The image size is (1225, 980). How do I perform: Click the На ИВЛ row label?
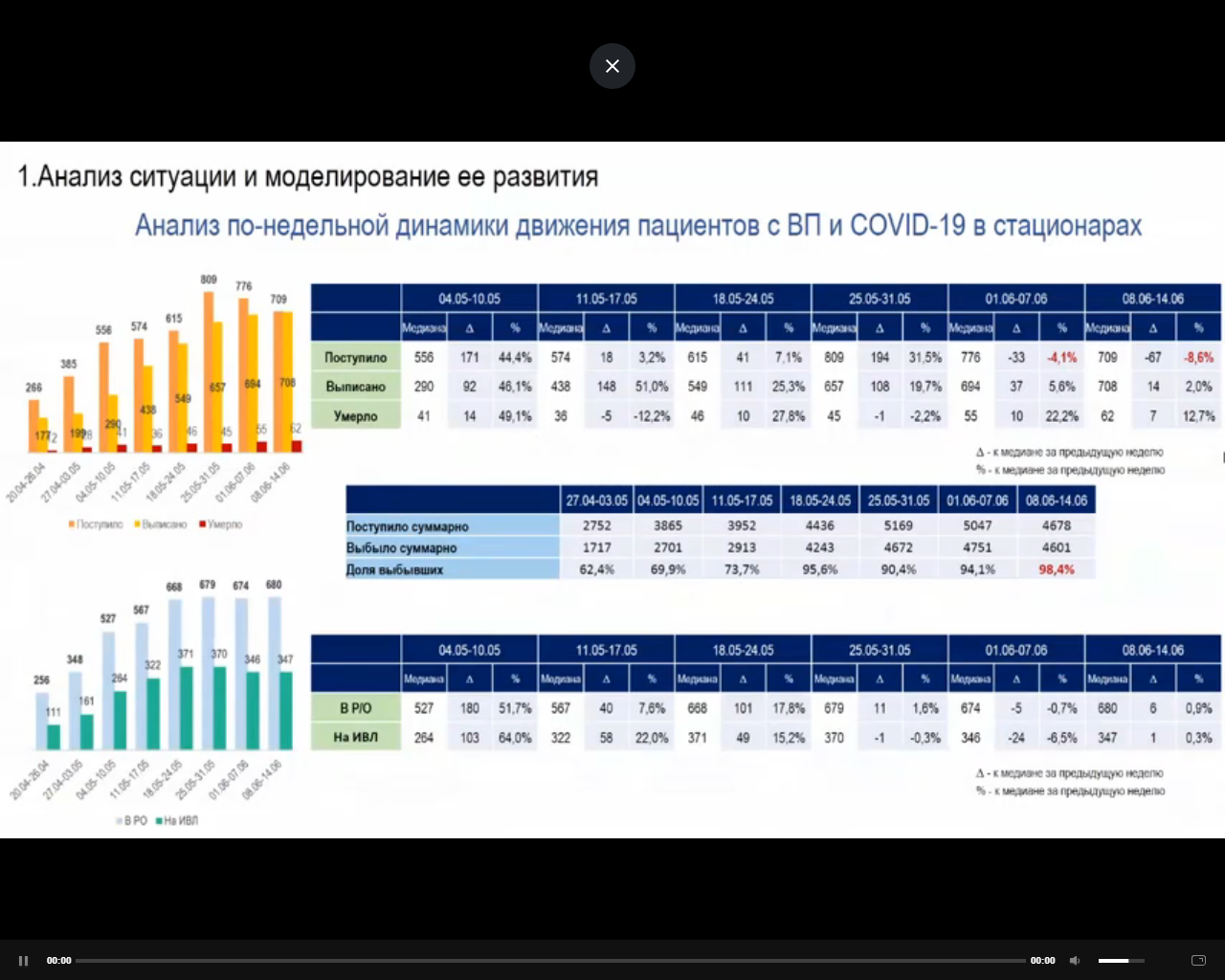355,737
